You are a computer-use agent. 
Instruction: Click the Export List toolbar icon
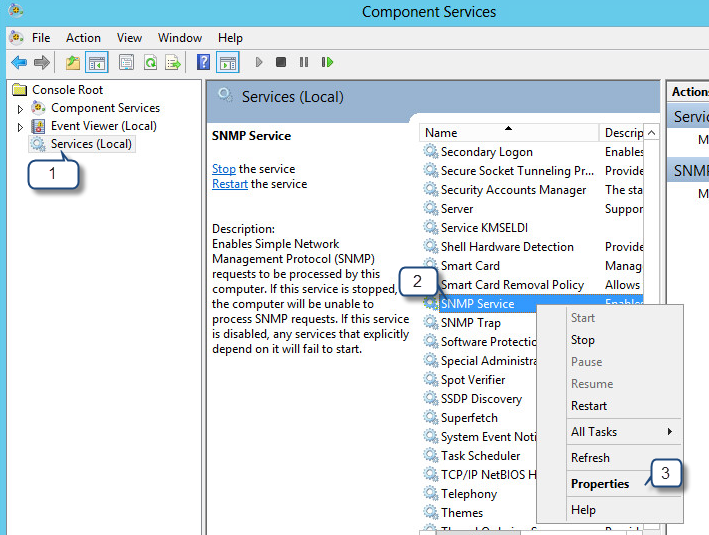(x=173, y=62)
